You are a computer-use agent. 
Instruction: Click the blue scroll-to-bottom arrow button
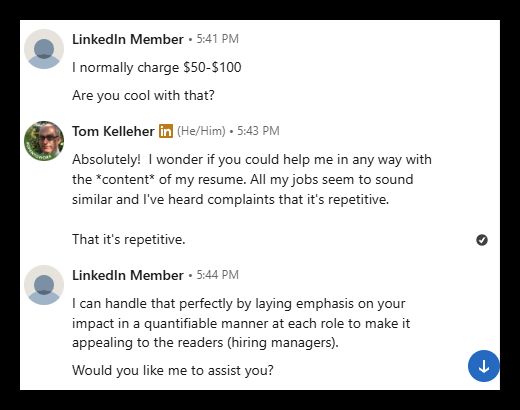(x=483, y=366)
